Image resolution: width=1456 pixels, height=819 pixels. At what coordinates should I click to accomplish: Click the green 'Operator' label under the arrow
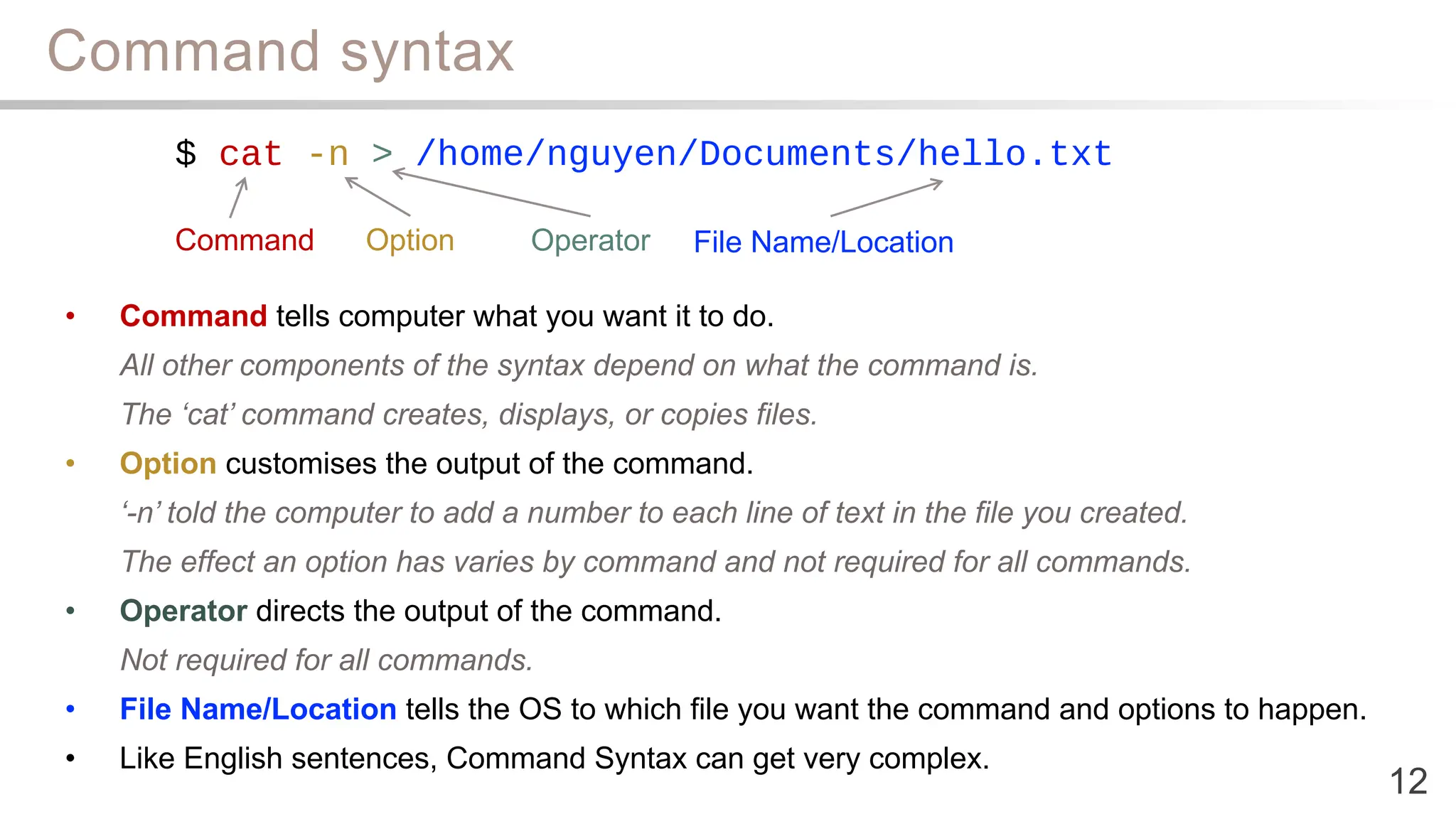[591, 241]
